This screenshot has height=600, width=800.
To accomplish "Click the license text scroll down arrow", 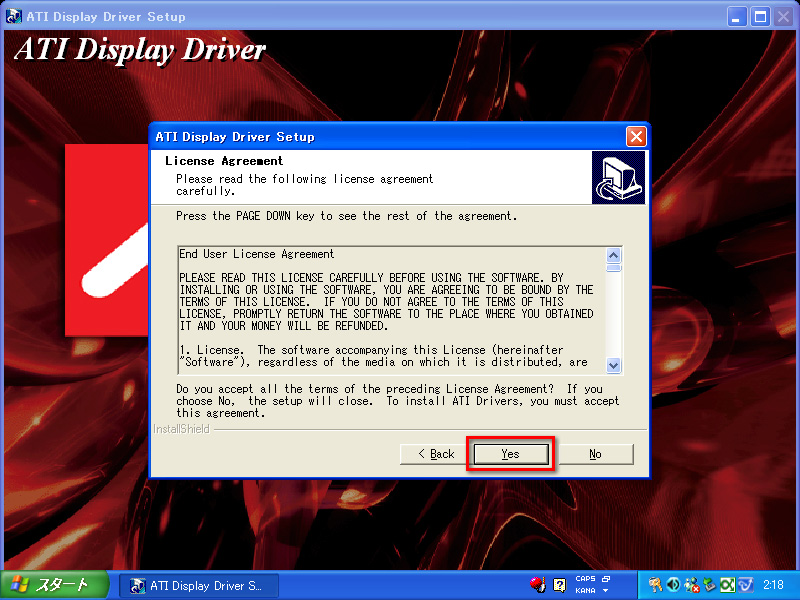I will (x=613, y=365).
